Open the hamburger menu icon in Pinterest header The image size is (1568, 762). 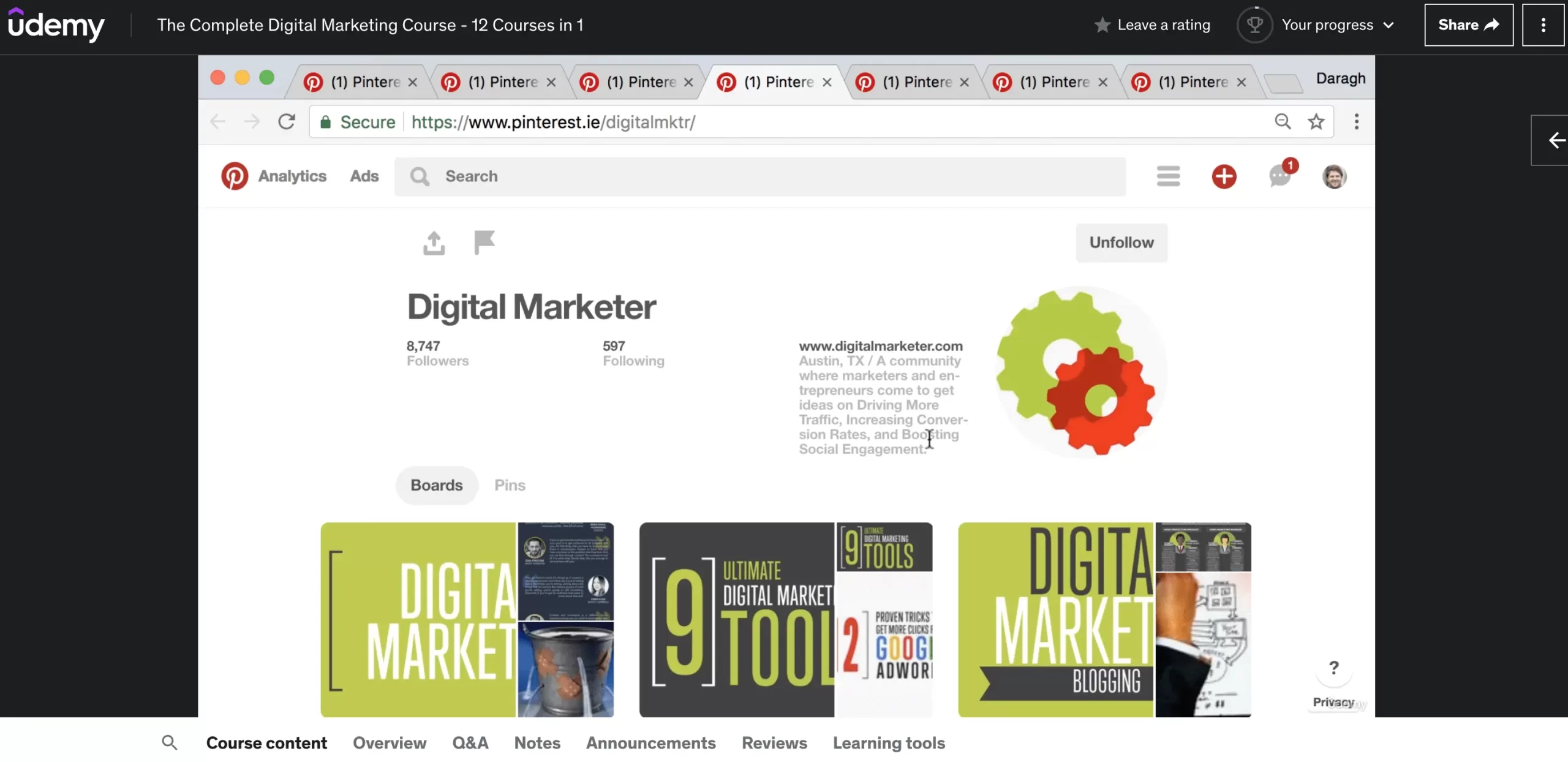tap(1168, 176)
